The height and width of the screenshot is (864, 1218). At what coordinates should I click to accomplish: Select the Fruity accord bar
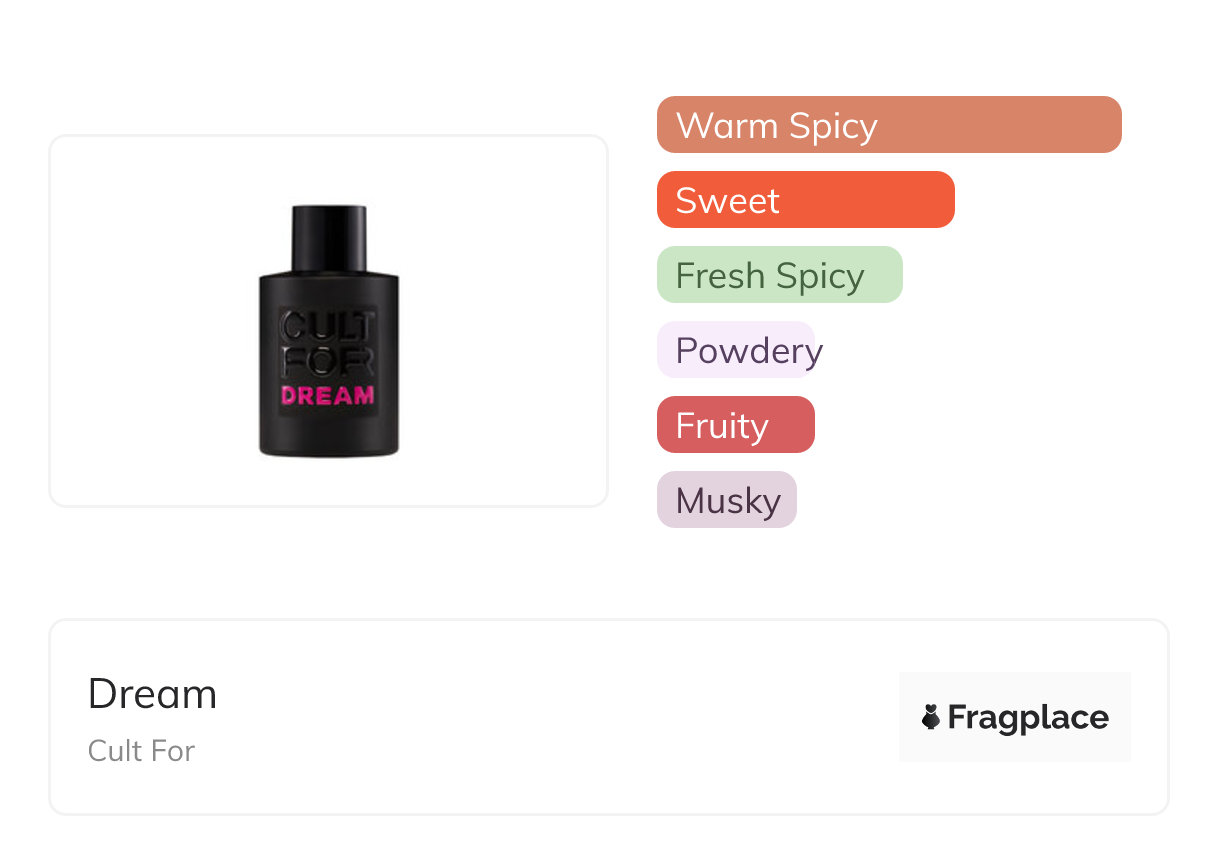[735, 425]
